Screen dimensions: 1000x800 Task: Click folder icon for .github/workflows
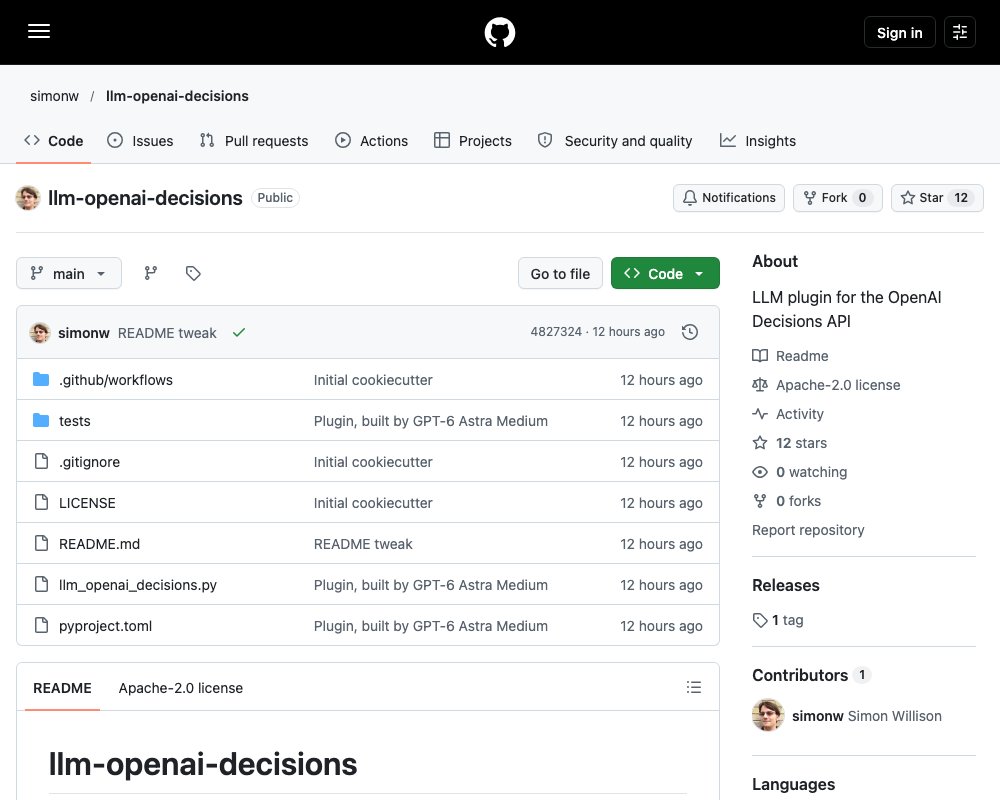click(x=41, y=380)
